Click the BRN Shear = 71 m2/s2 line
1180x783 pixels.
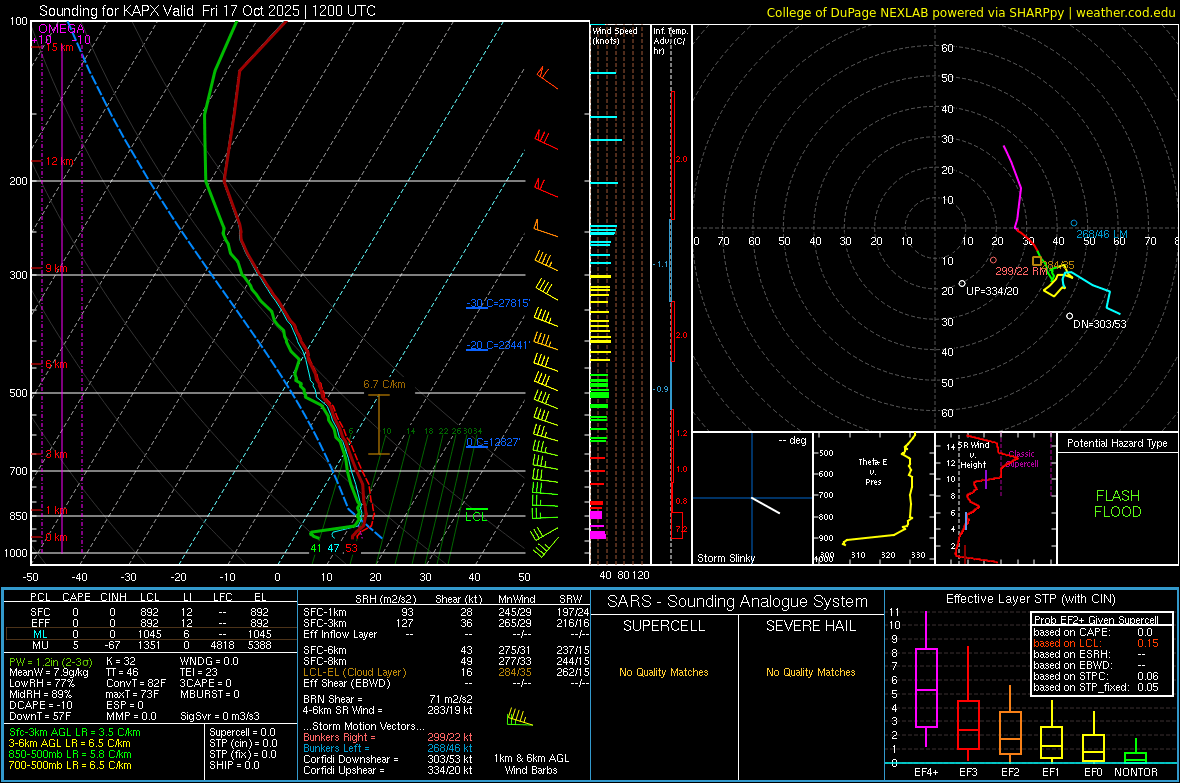point(388,699)
